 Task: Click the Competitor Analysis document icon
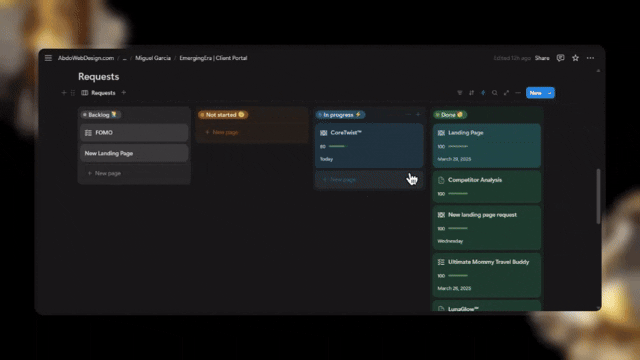click(x=441, y=180)
